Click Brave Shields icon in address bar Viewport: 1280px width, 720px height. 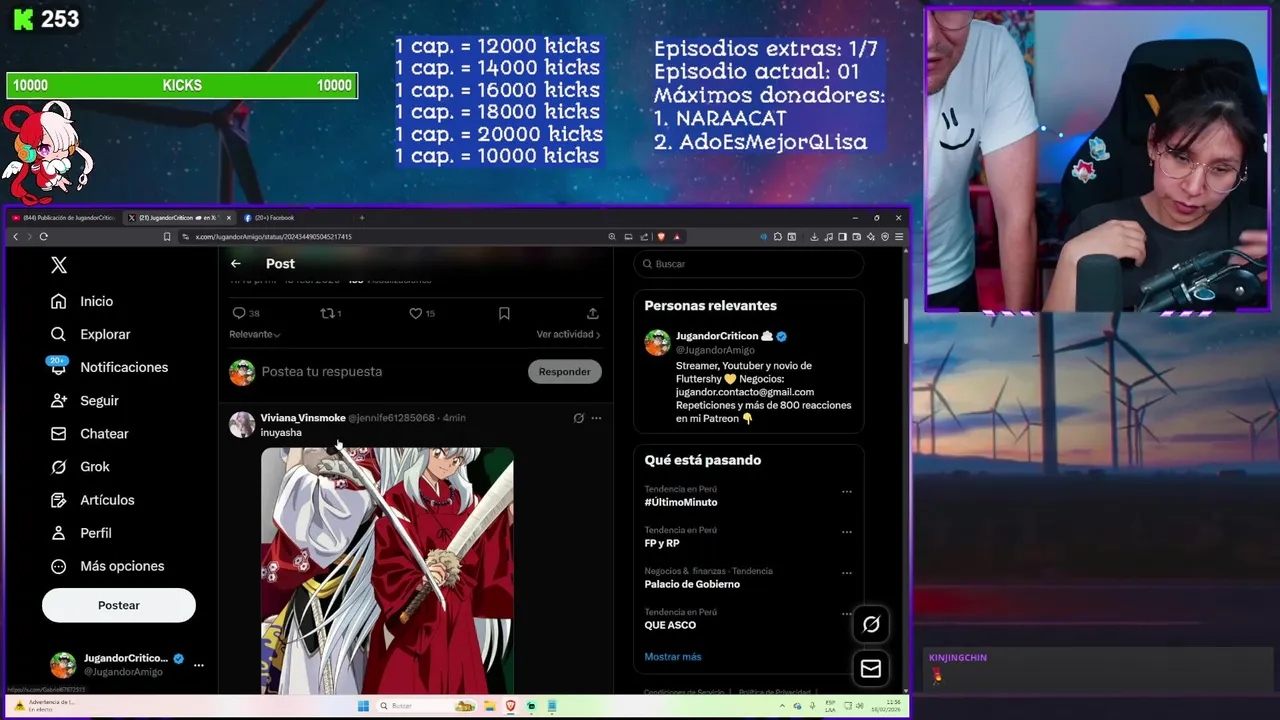[661, 237]
